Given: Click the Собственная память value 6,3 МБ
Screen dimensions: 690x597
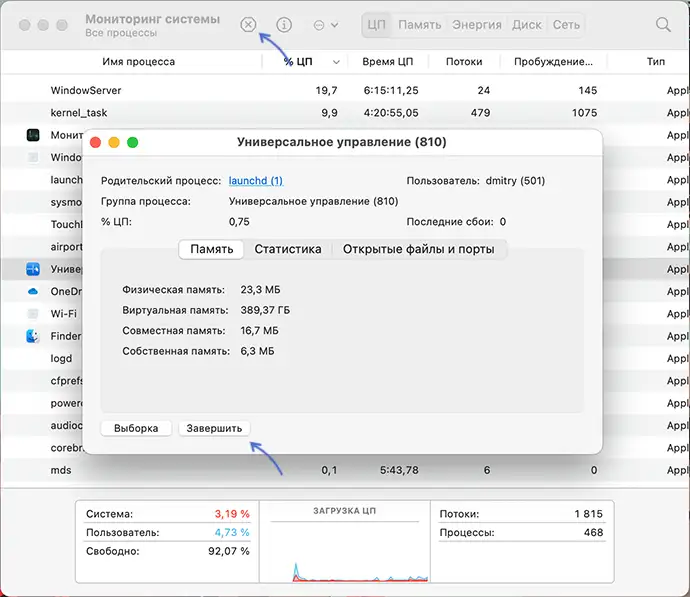Looking at the screenshot, I should click(x=257, y=352).
